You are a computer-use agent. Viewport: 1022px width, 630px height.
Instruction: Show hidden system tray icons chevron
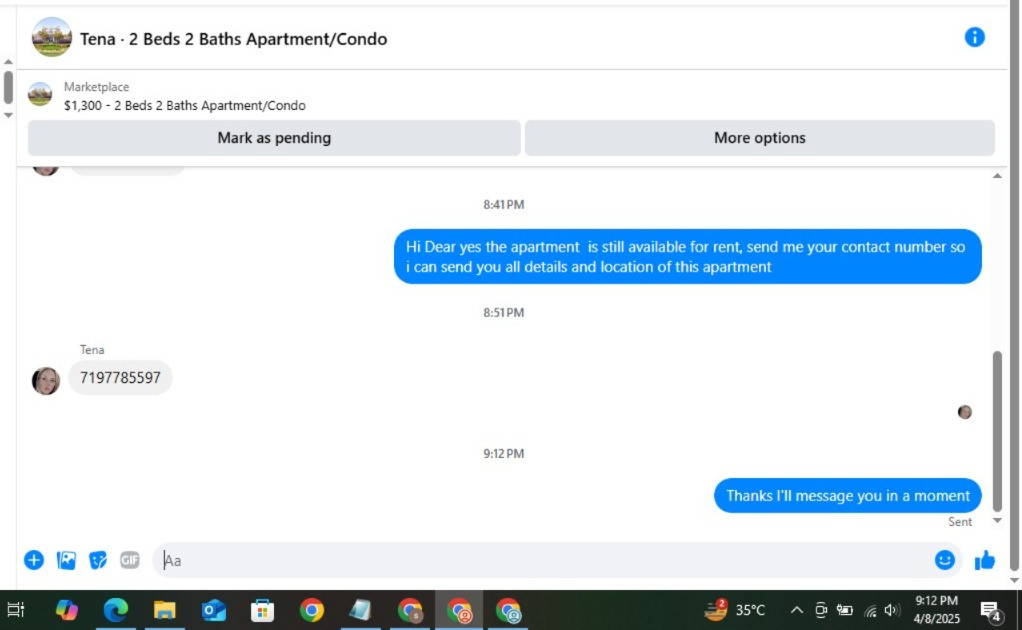tap(796, 610)
